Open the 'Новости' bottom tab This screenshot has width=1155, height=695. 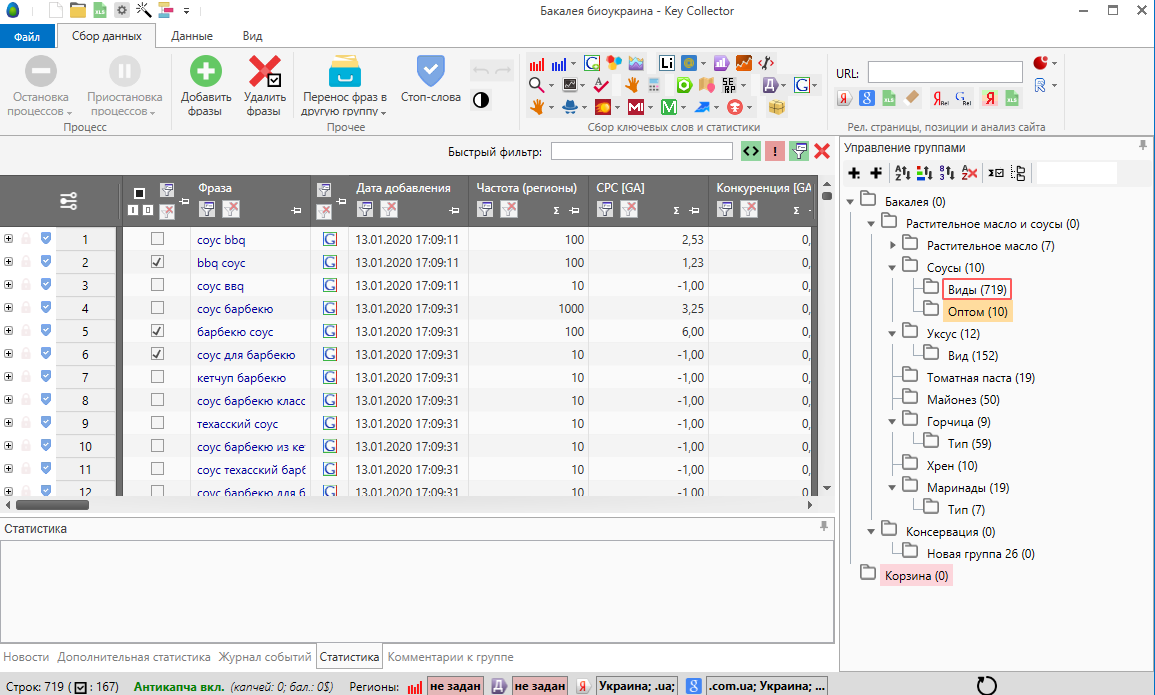(26, 657)
